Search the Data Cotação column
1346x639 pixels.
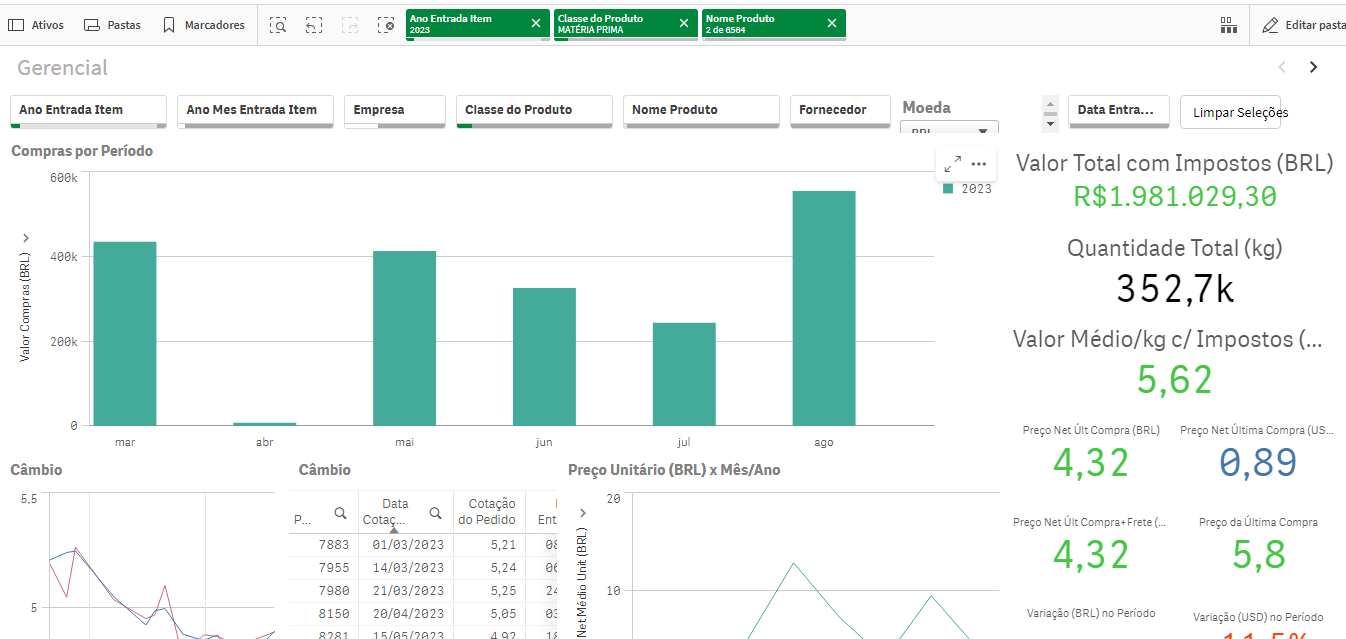coord(435,513)
